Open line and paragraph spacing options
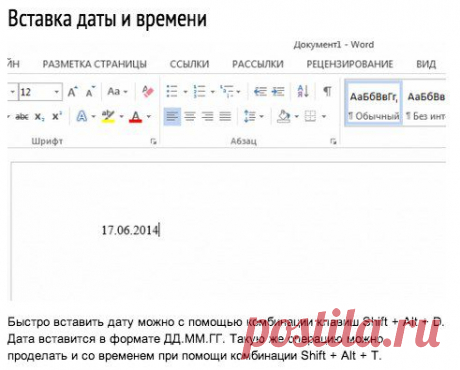Image resolution: width=460 pixels, height=370 pixels. pyautogui.click(x=253, y=116)
